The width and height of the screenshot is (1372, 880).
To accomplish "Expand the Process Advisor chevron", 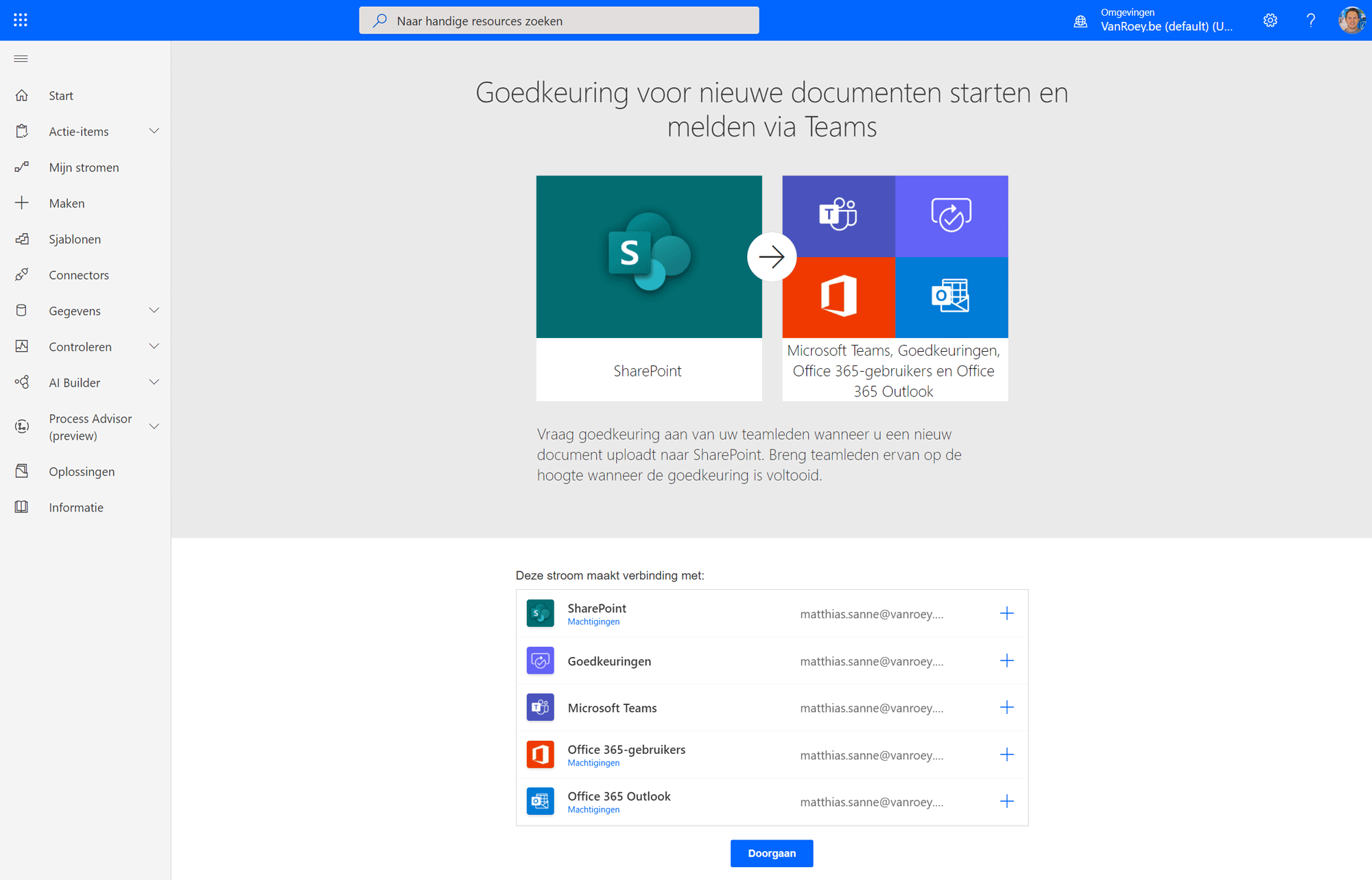I will 154,427.
